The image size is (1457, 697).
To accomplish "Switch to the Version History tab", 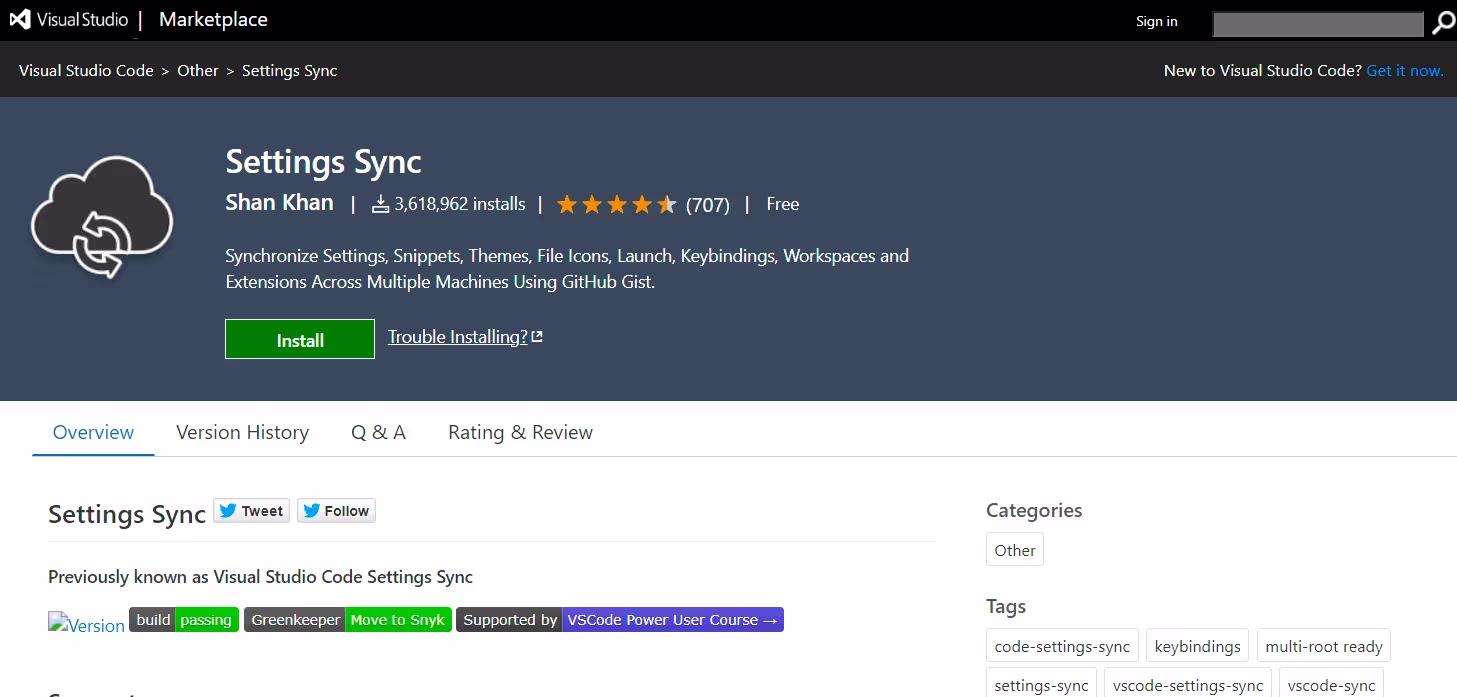I will click(242, 433).
